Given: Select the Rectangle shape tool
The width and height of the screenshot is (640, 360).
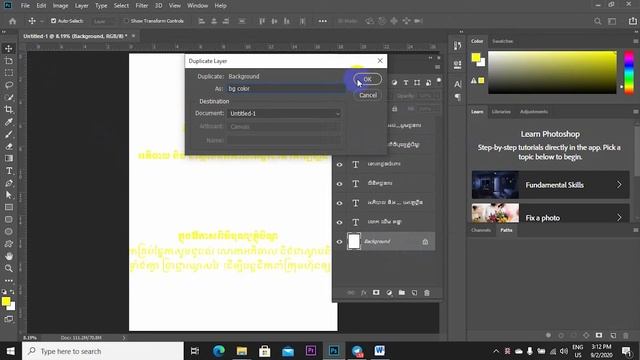Looking at the screenshot, I should (x=8, y=207).
